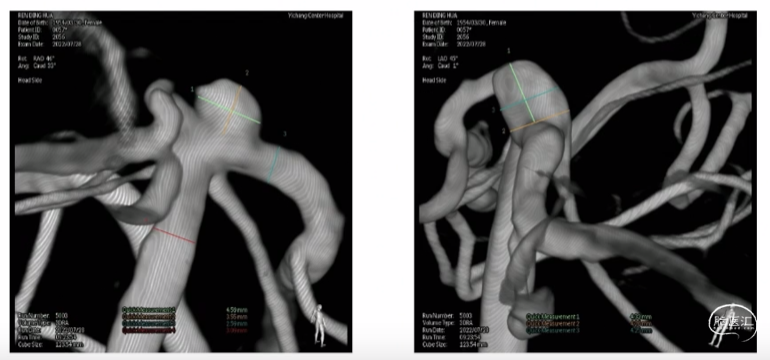Click the orange neck measurement line in right image

click(x=540, y=121)
